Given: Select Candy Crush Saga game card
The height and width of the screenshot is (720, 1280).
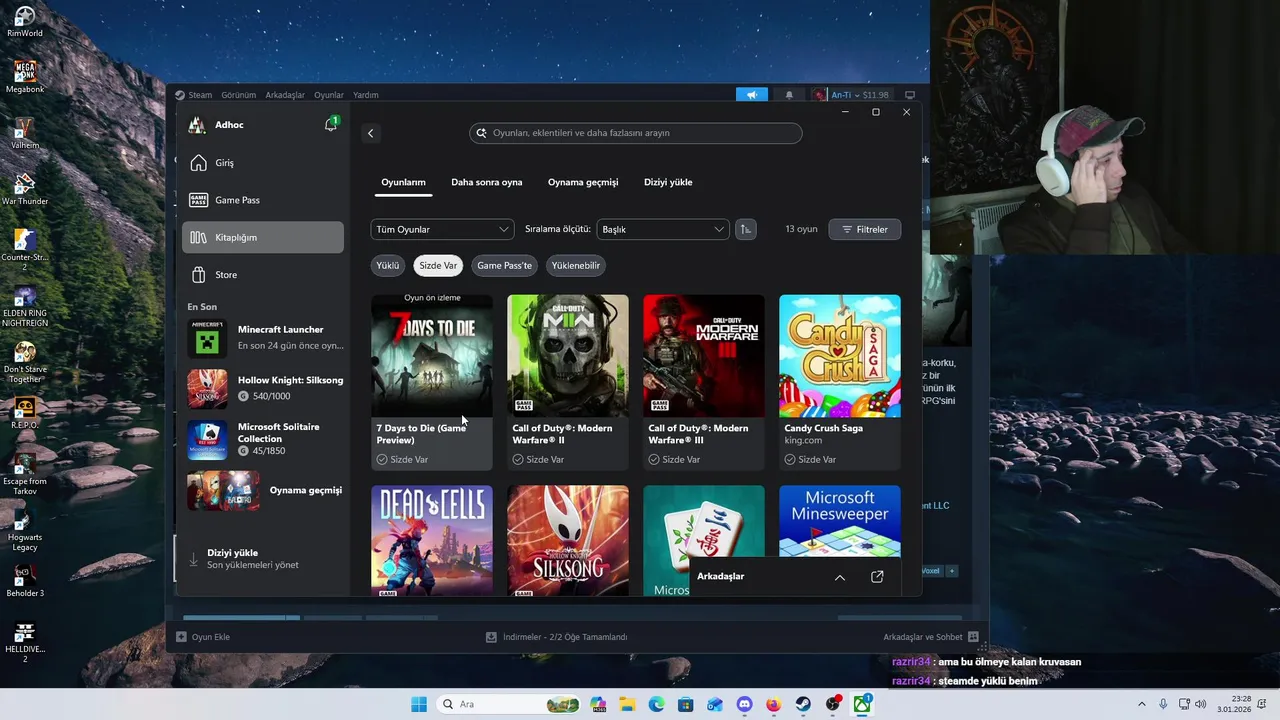Looking at the screenshot, I should (x=840, y=382).
